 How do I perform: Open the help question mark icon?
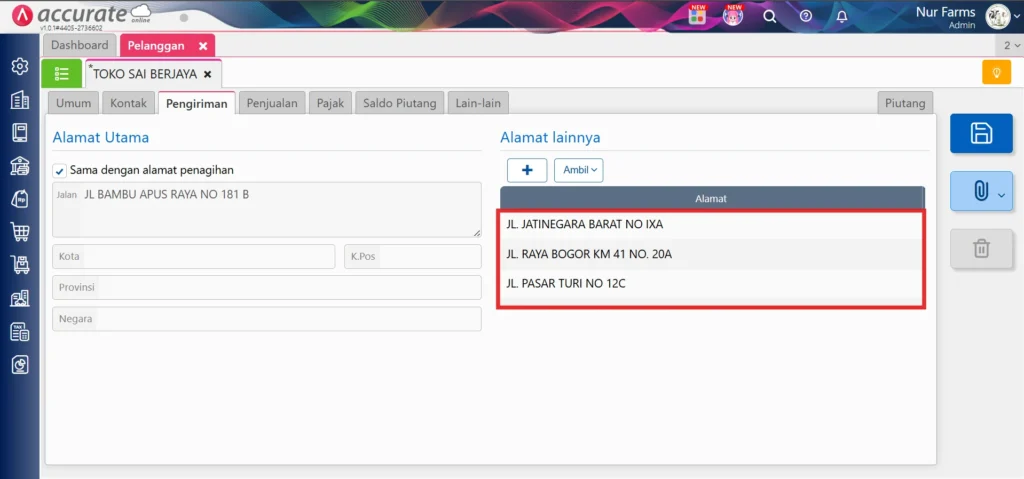tap(806, 16)
